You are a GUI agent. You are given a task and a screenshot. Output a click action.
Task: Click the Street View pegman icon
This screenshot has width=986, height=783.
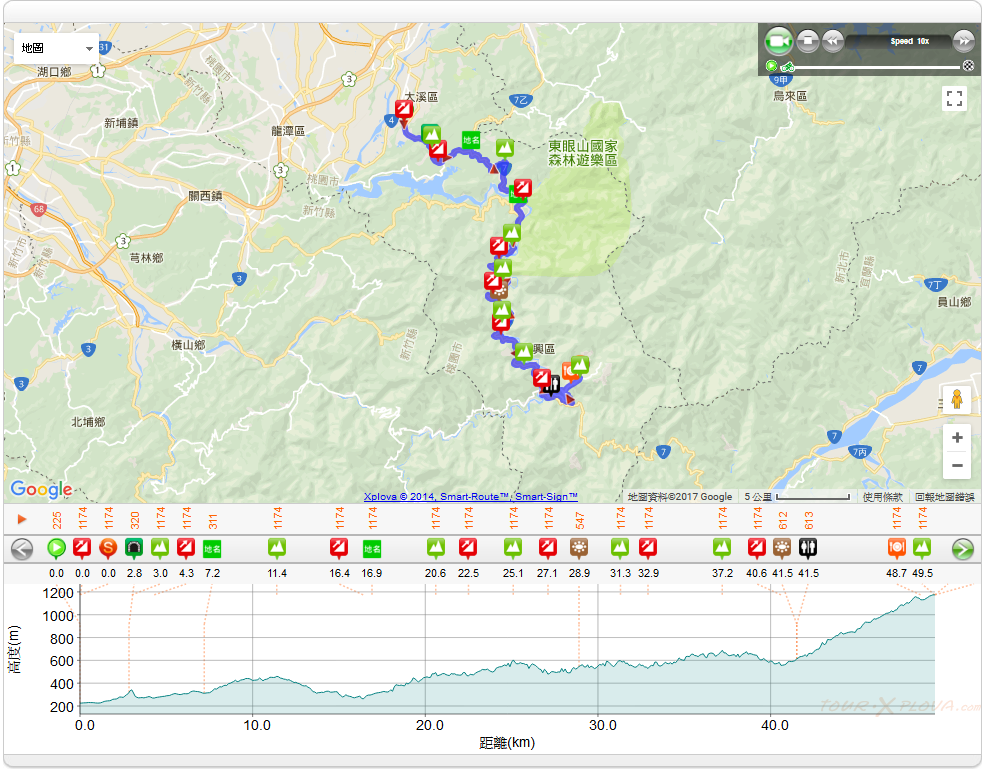pos(957,399)
